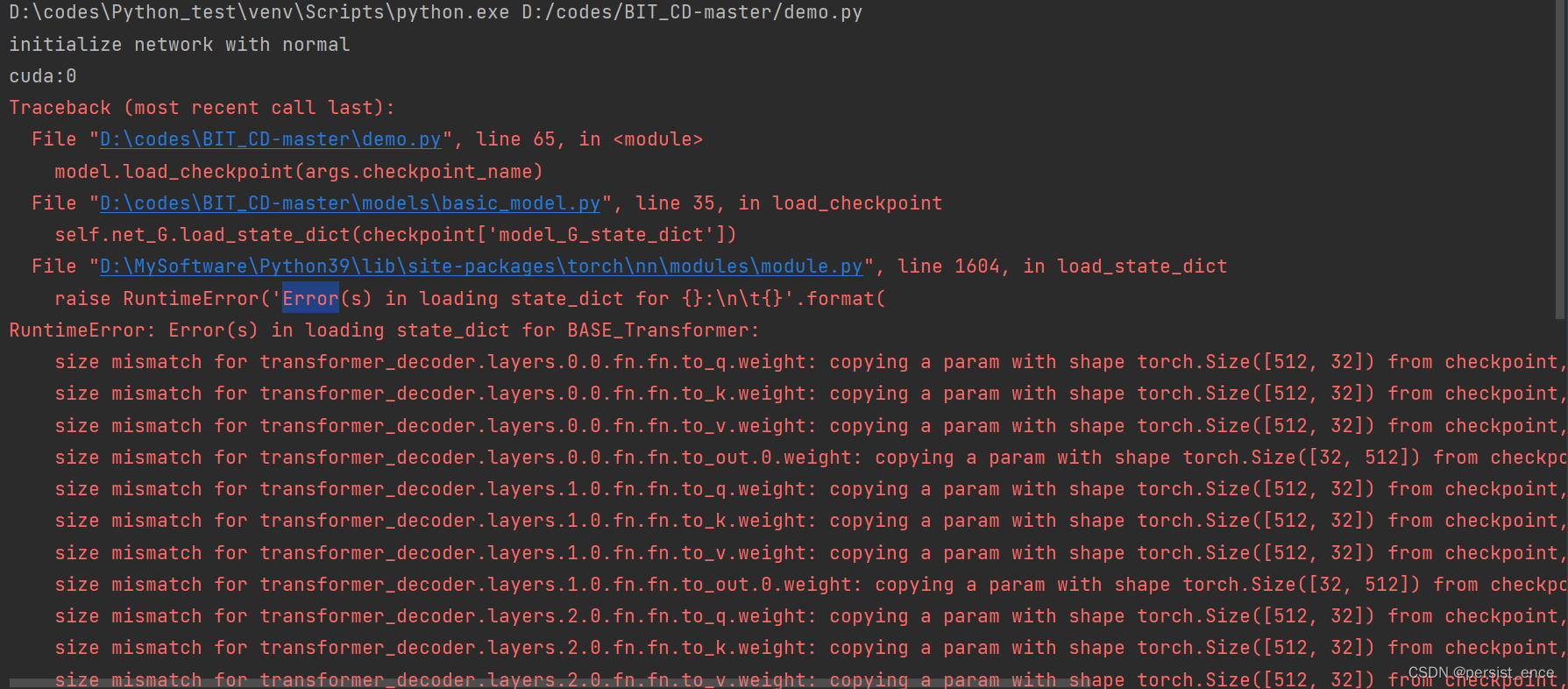Click the python.exe command line at top
This screenshot has height=689, width=1568.
point(436,13)
